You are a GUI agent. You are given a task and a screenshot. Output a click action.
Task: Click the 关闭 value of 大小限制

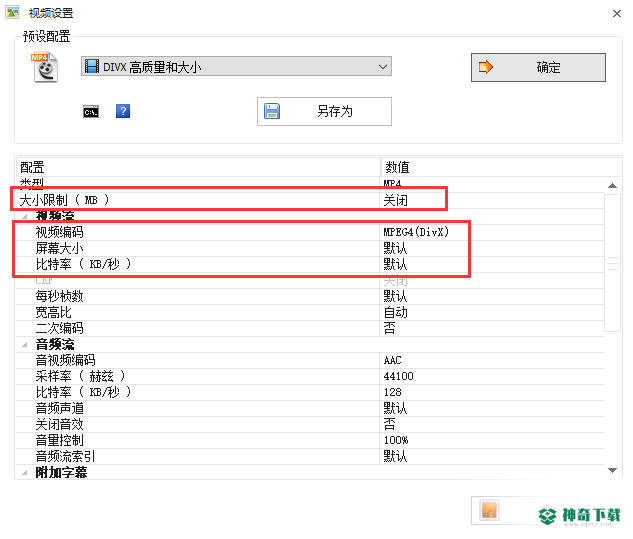pos(396,200)
